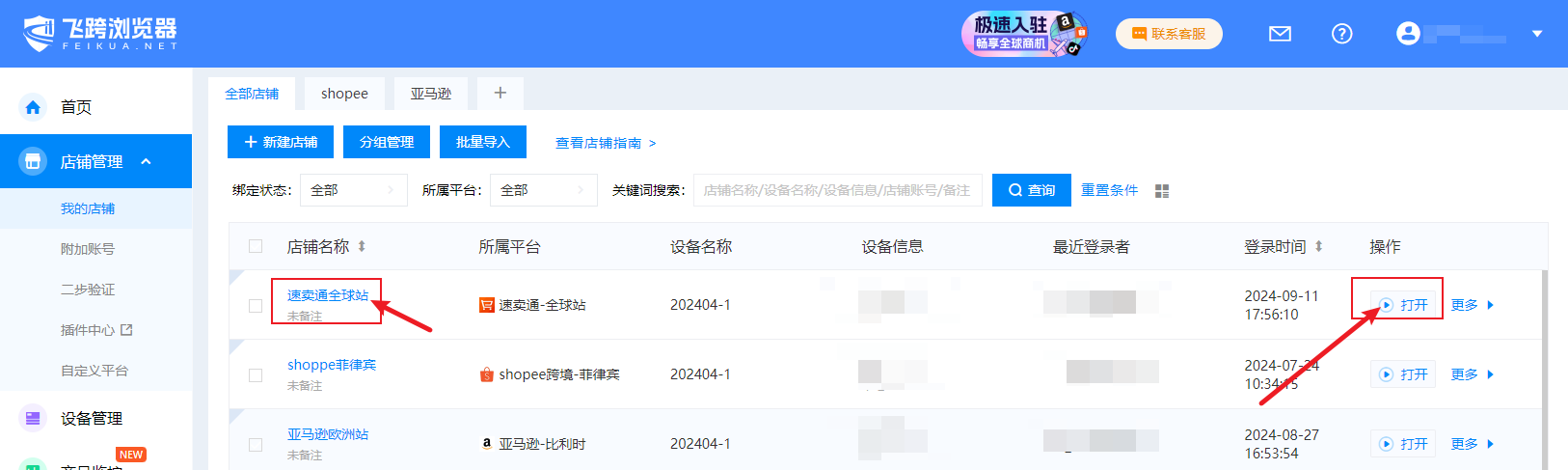The width and height of the screenshot is (1568, 470).
Task: Check the box for 速卖通全球站 row
Action: [256, 305]
